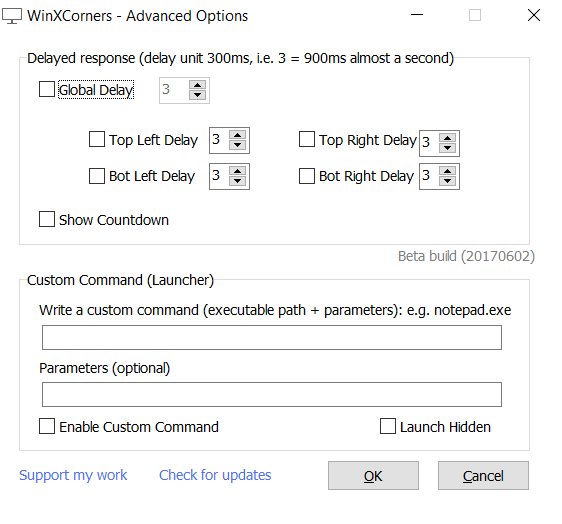Dismiss dialog with the Cancel button
Screen dimensions: 562x524
(x=483, y=476)
